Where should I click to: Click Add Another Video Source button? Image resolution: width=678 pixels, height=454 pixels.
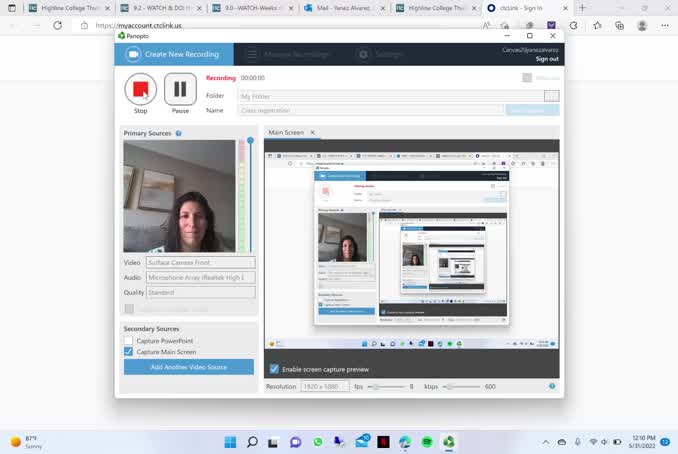(x=189, y=367)
